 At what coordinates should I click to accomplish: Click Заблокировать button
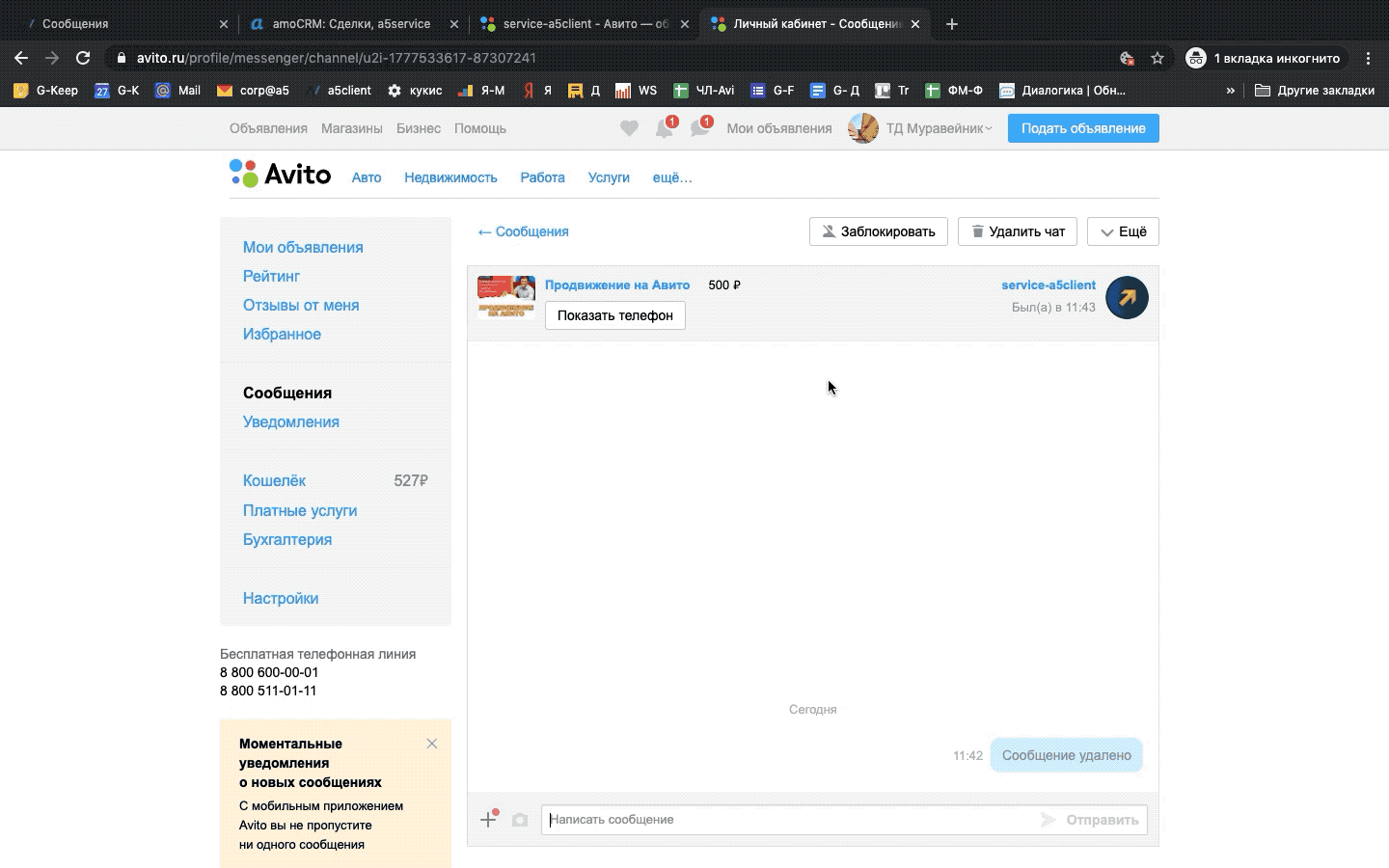click(x=879, y=231)
